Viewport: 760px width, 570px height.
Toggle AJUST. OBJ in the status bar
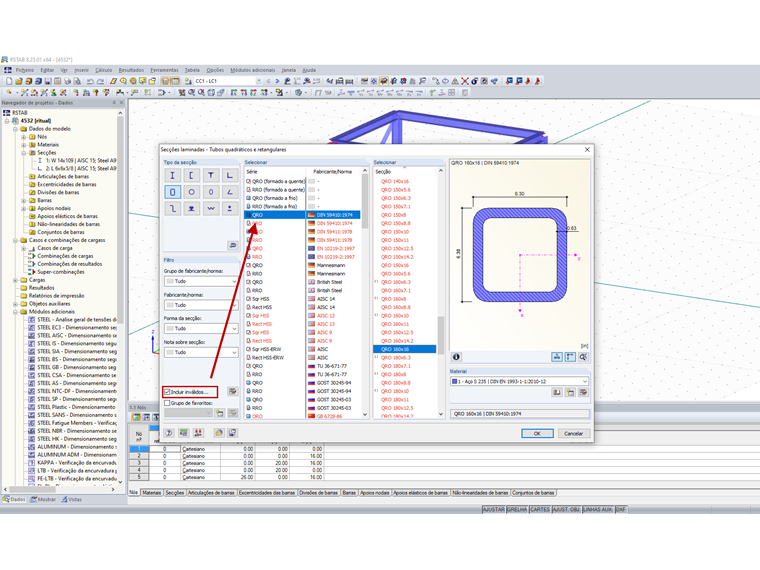pyautogui.click(x=566, y=509)
